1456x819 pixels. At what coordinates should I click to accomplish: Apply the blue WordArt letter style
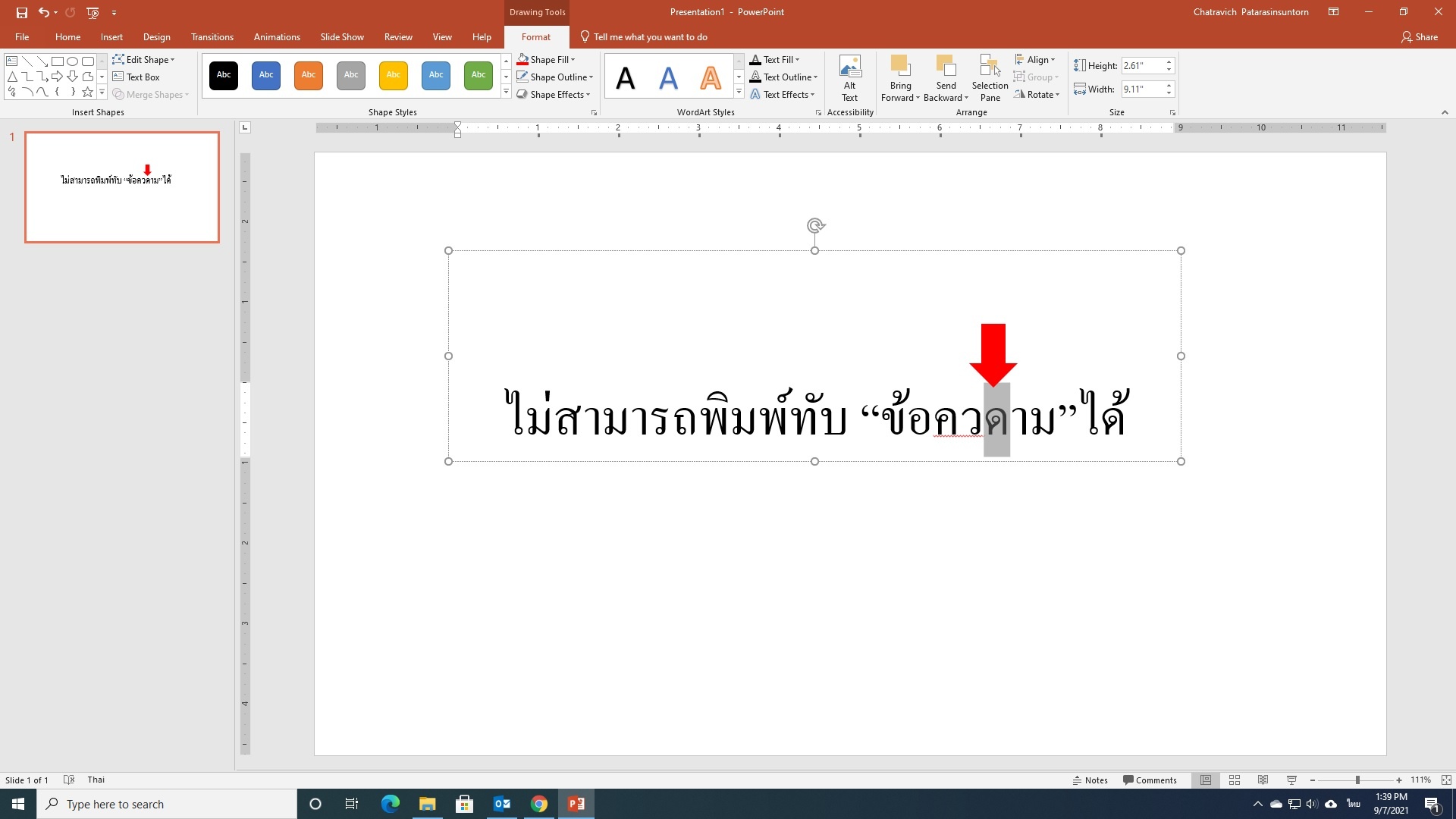[668, 77]
